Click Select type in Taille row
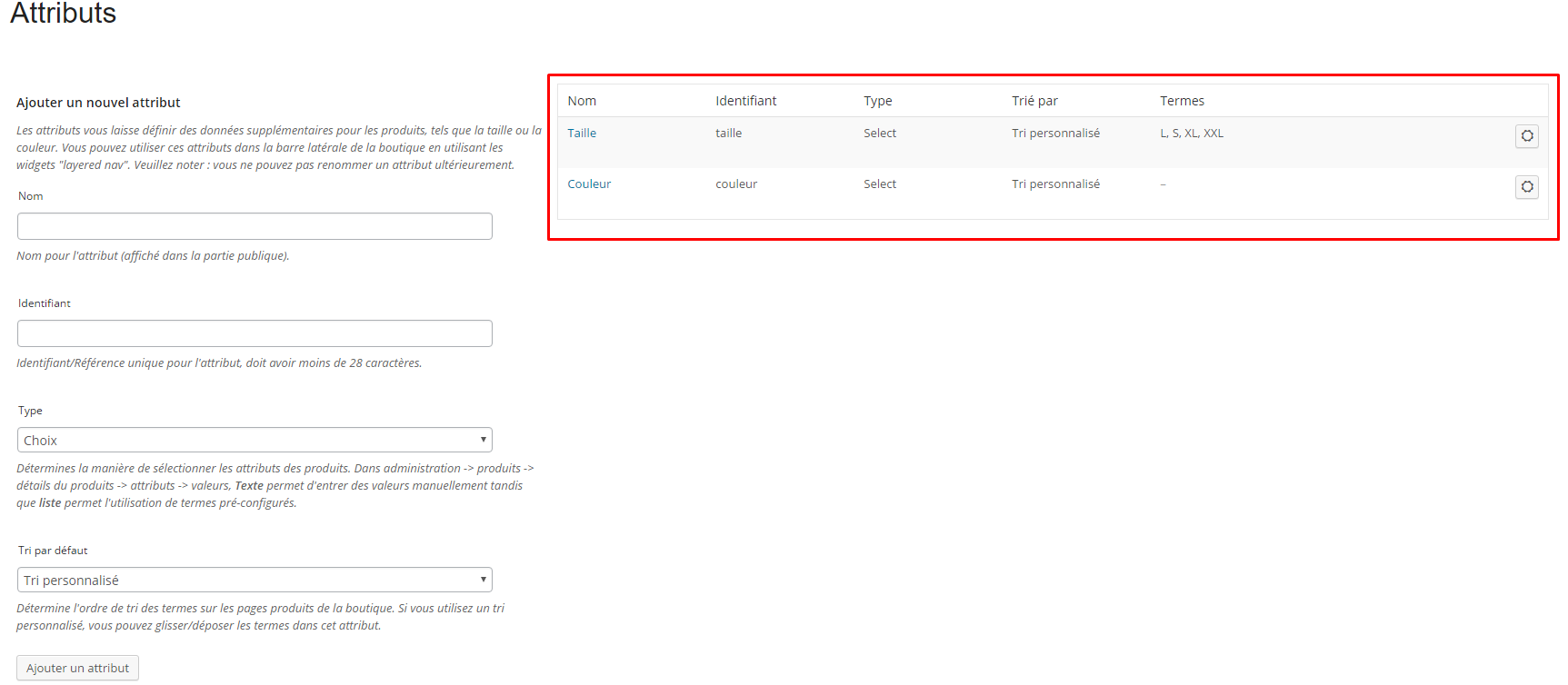This screenshot has width=1568, height=685. [x=880, y=134]
